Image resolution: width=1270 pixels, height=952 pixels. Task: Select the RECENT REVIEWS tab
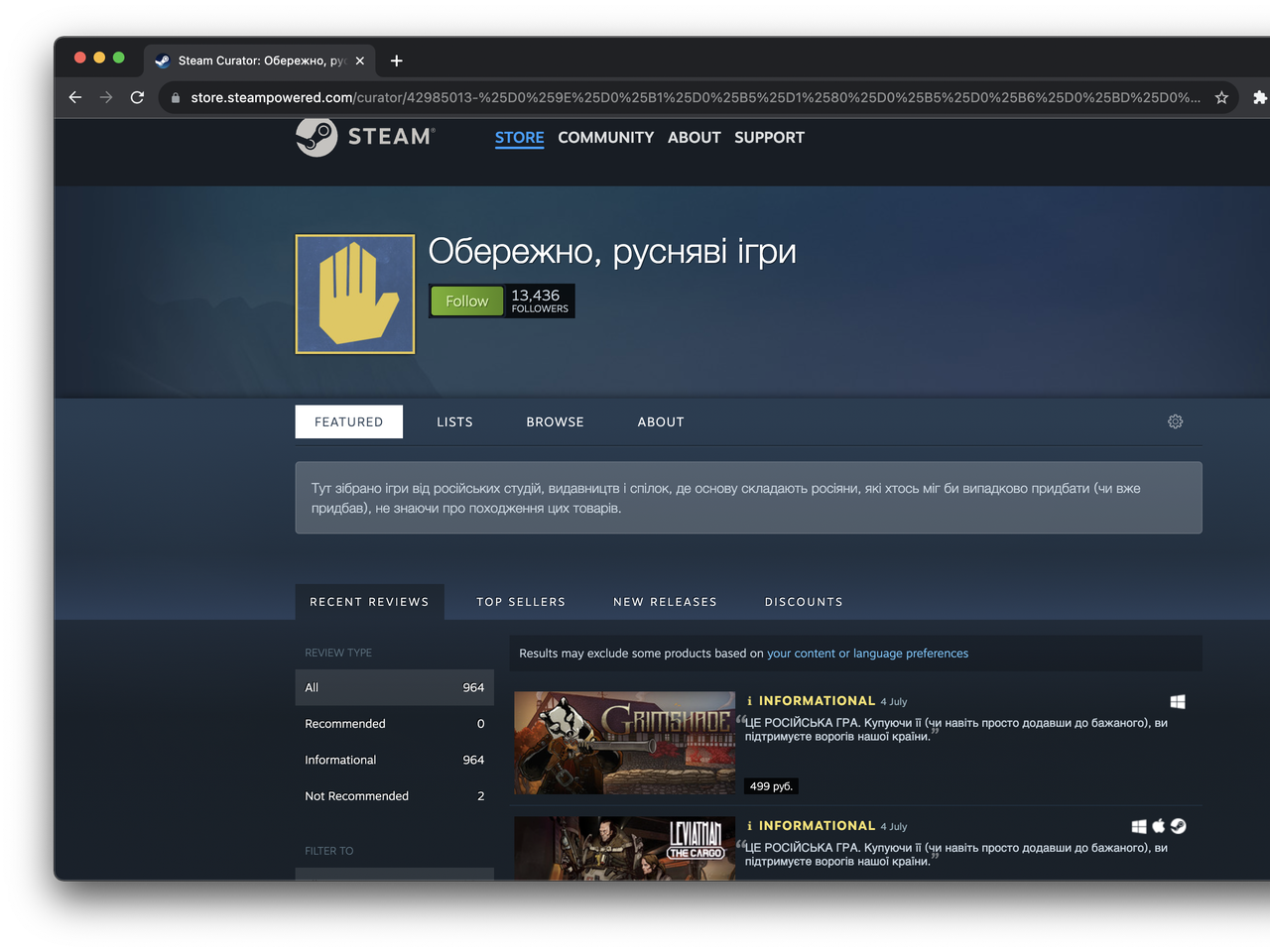pyautogui.click(x=369, y=602)
